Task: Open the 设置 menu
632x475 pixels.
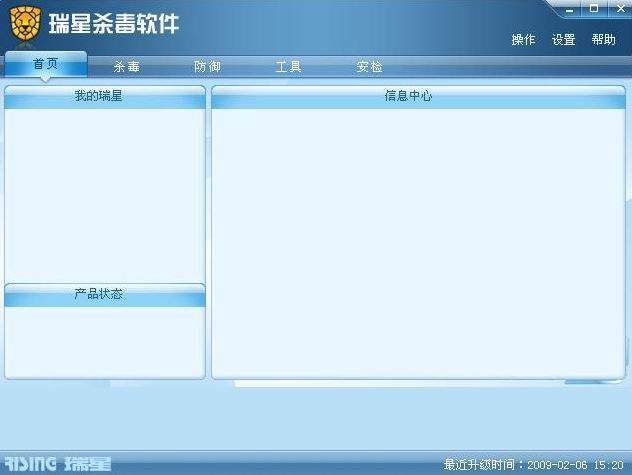Action: coord(563,40)
